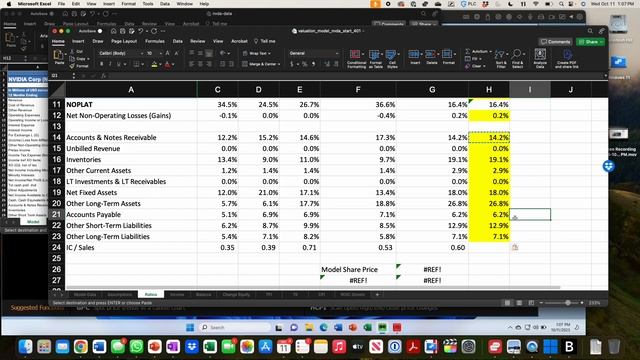Click the percent style icon
Image resolution: width=640 pixels, height=360 pixels.
pos(304,64)
